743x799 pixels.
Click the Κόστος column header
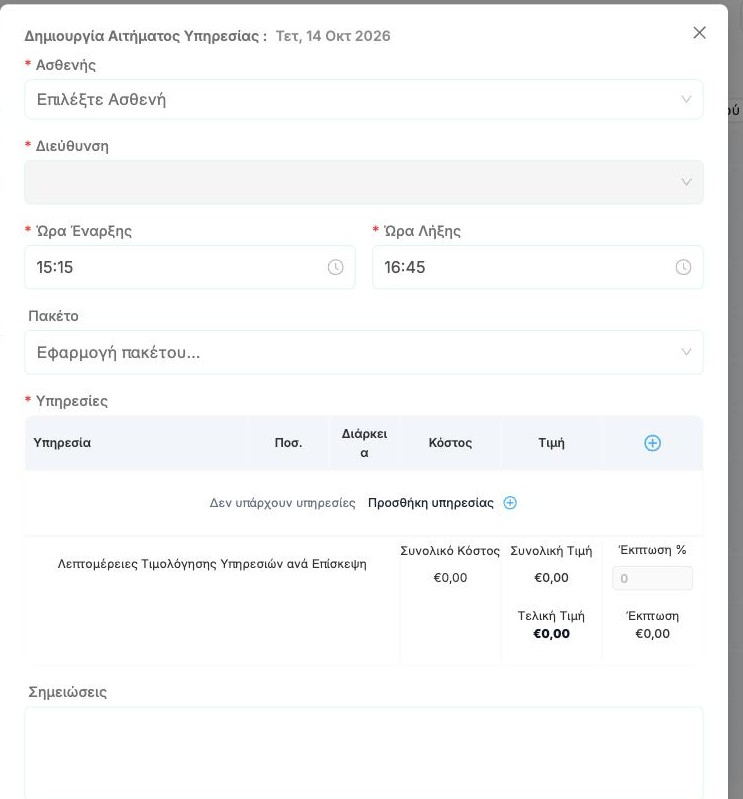click(x=450, y=443)
